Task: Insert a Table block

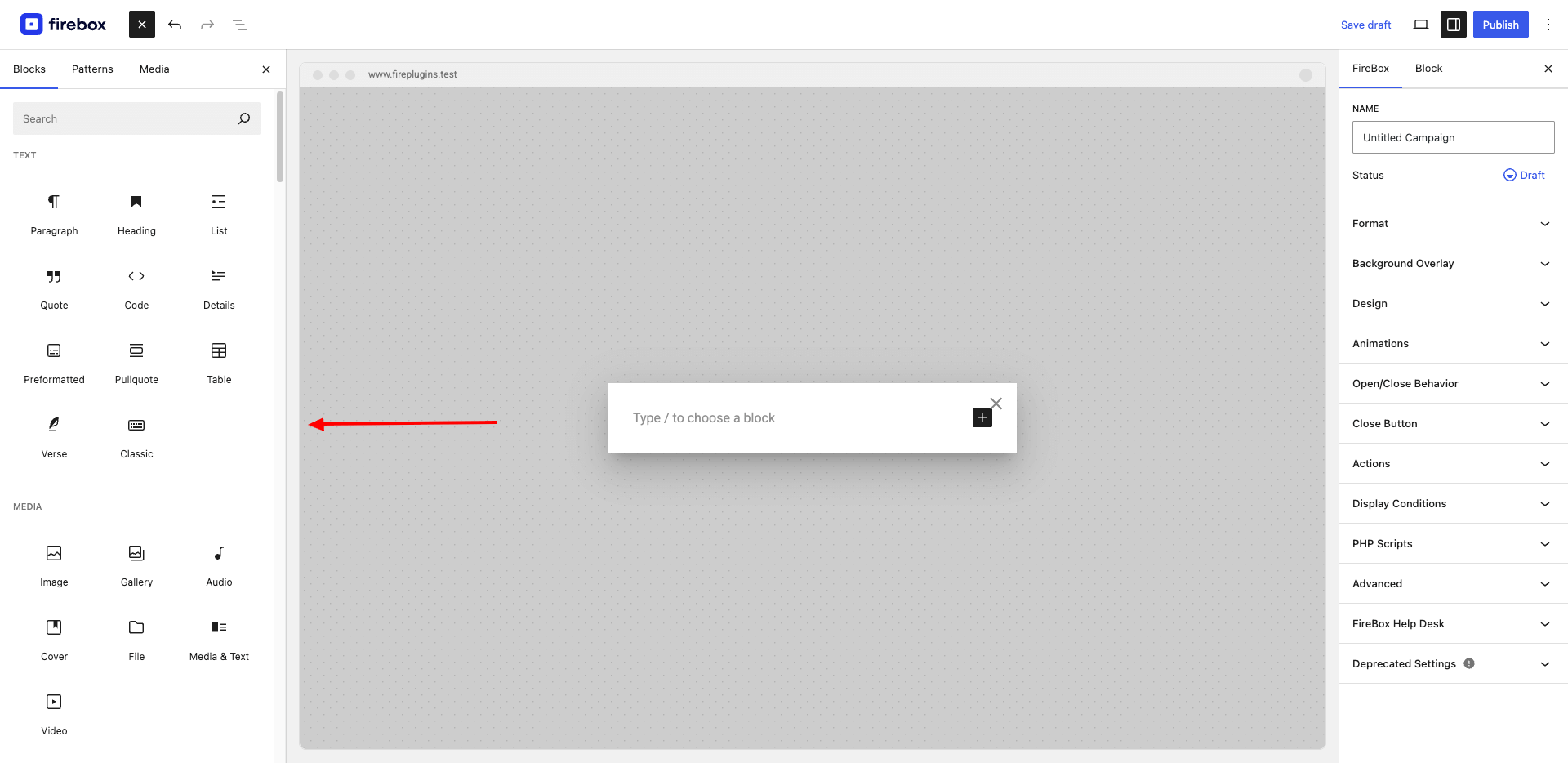Action: [219, 363]
